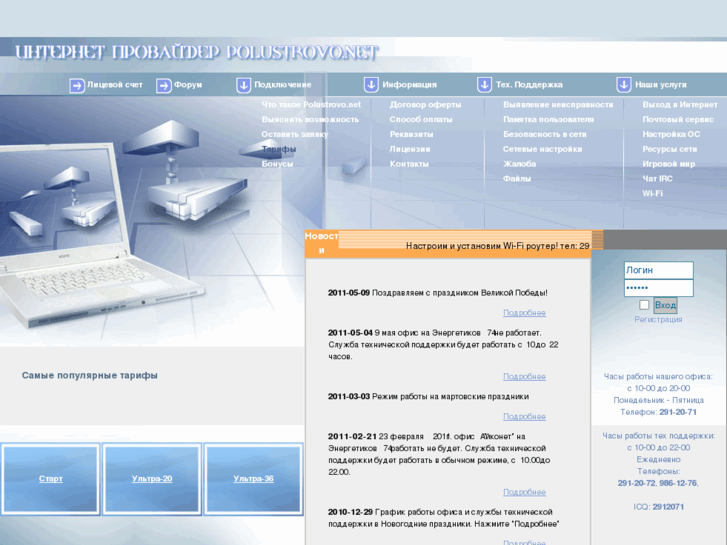This screenshot has height=545, width=727.
Task: Open the Тех. Поддержка menu
Action: point(529,85)
